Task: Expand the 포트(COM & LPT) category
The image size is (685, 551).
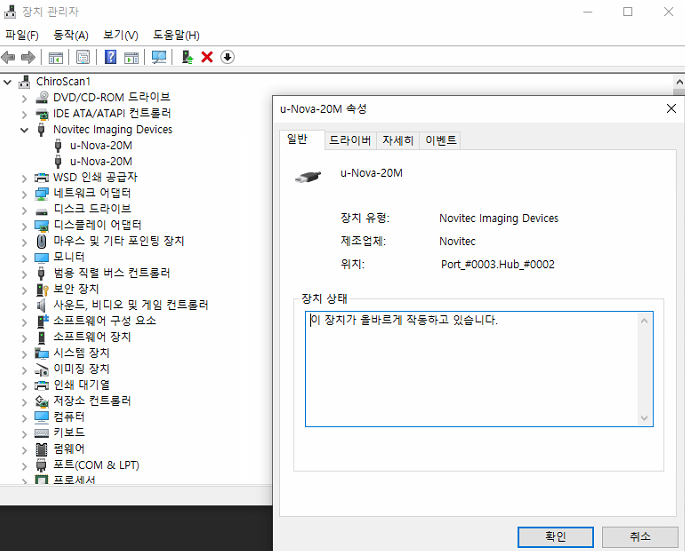Action: click(25, 465)
